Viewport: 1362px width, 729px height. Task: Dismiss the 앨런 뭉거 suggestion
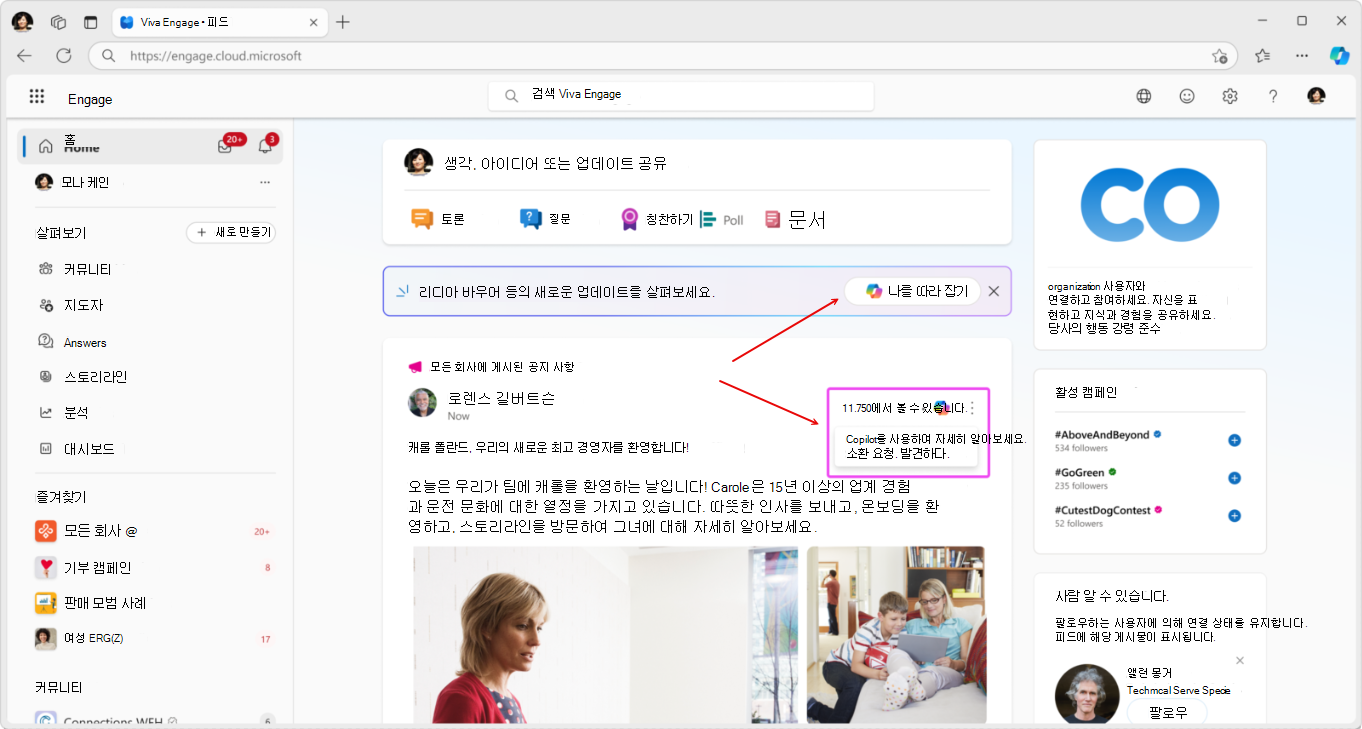coord(1240,661)
